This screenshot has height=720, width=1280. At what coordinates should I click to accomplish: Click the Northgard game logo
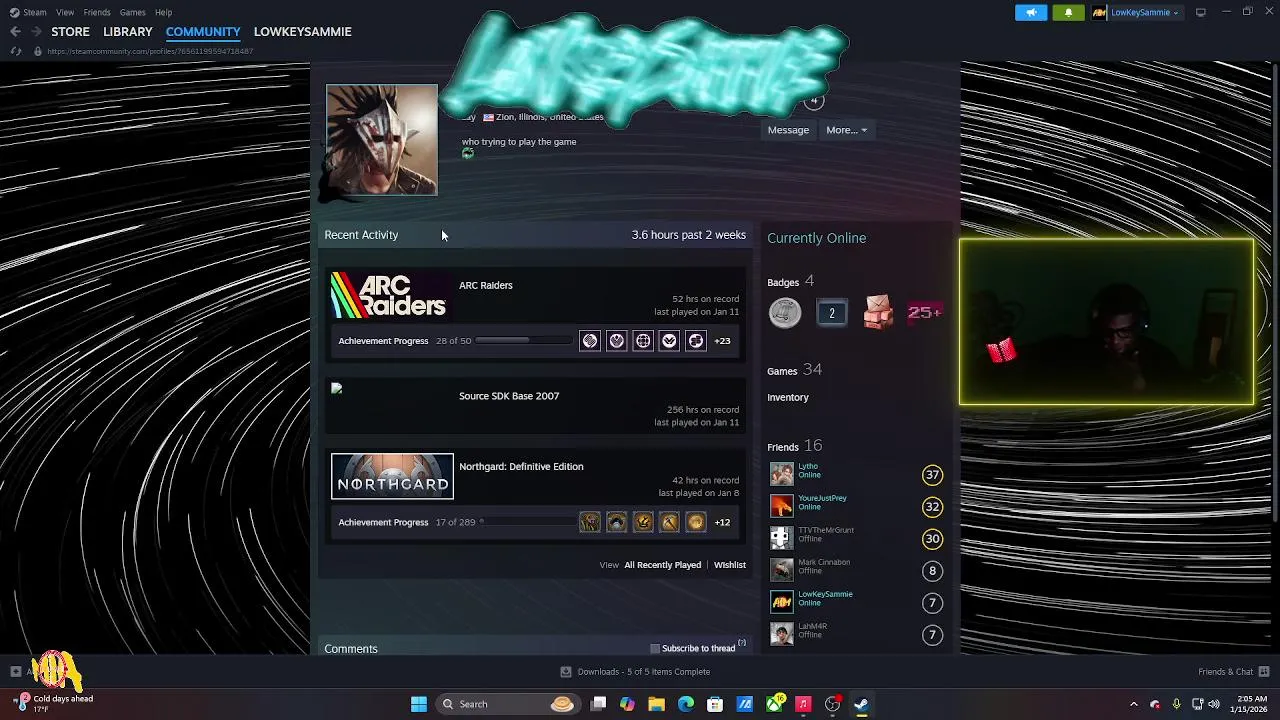(x=392, y=476)
